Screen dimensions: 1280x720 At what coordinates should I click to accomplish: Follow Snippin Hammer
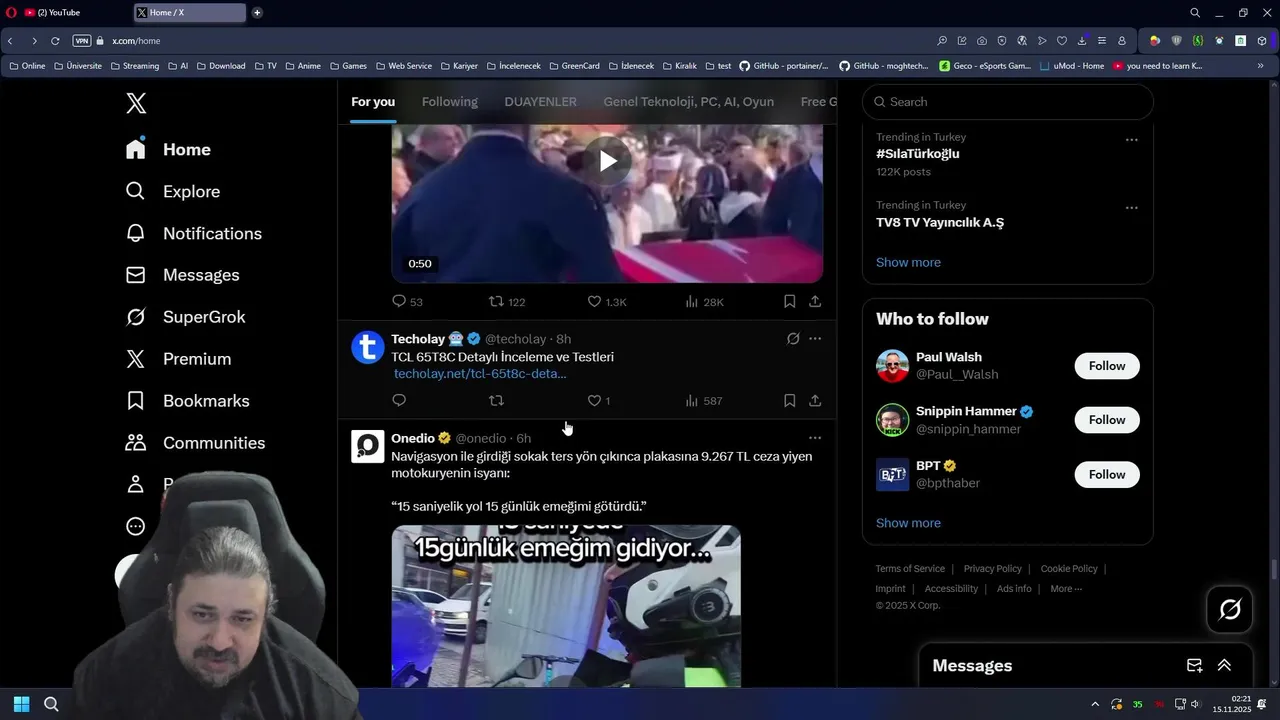point(1107,420)
